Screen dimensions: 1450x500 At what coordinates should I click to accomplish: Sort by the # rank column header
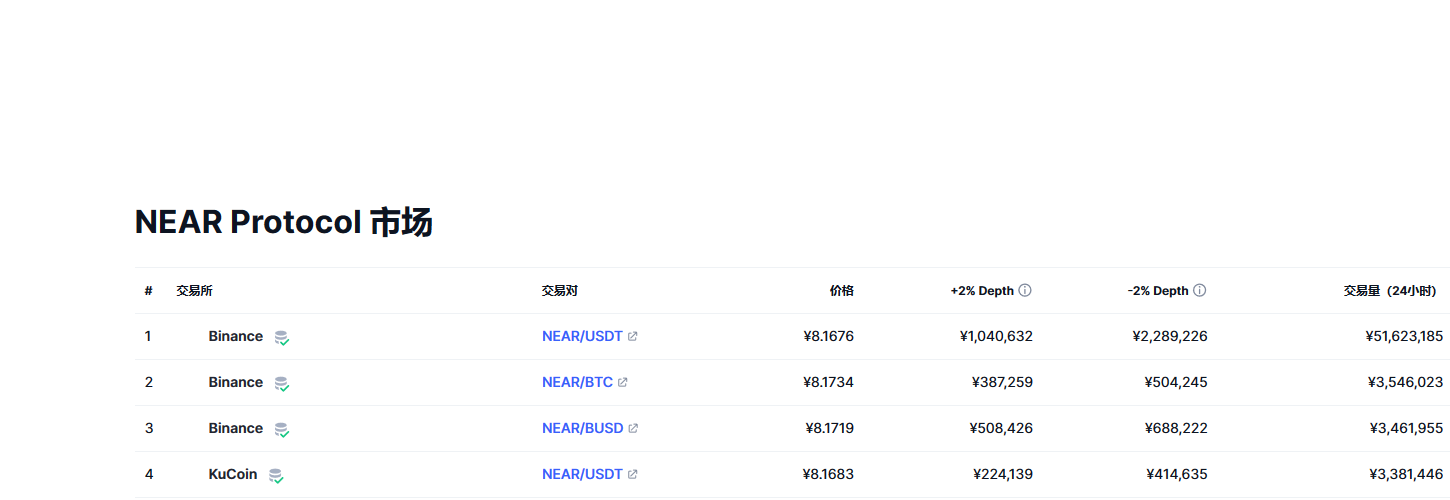148,291
